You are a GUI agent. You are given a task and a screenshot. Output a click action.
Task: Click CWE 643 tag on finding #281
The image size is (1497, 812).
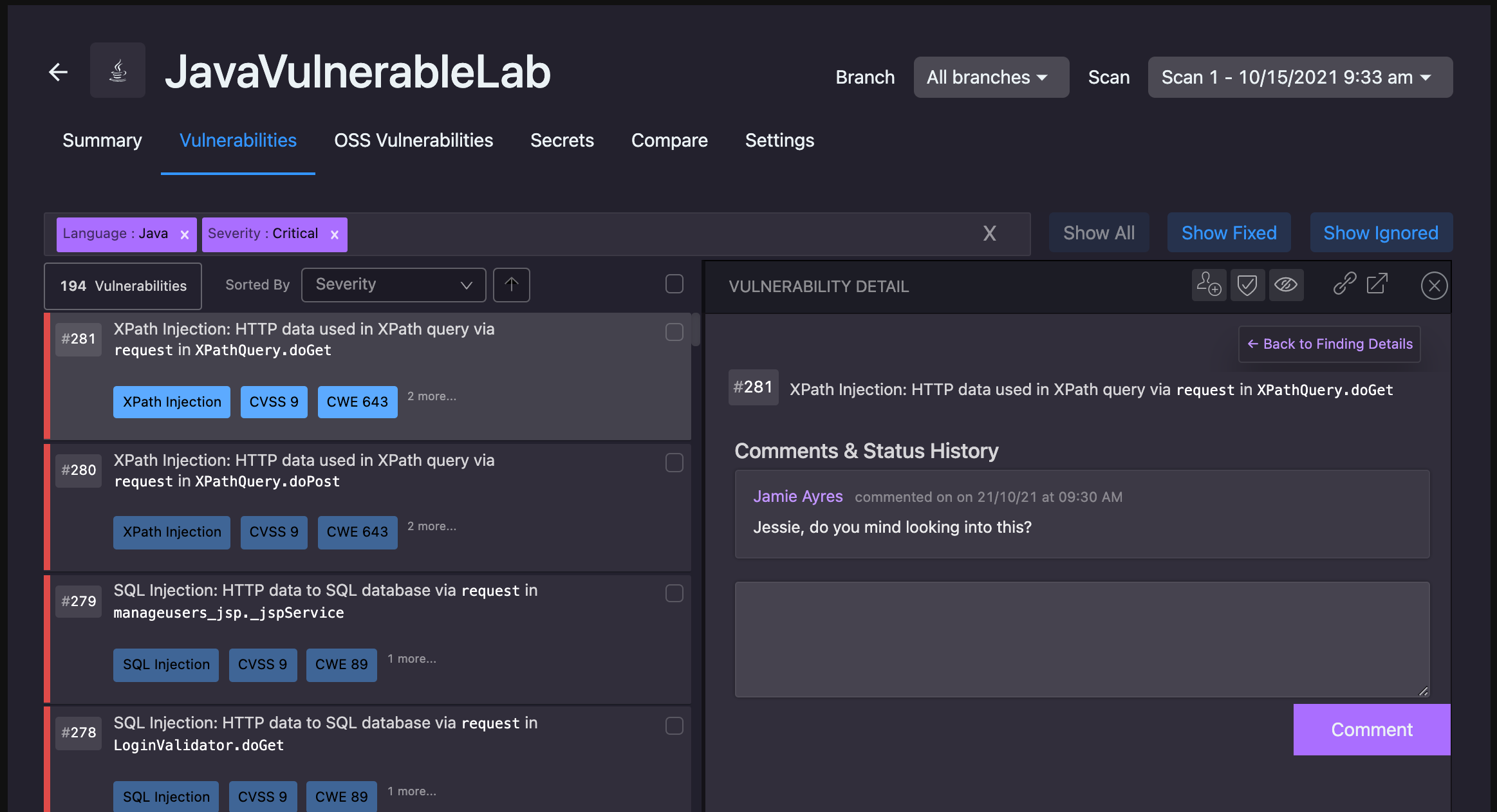pyautogui.click(x=357, y=402)
